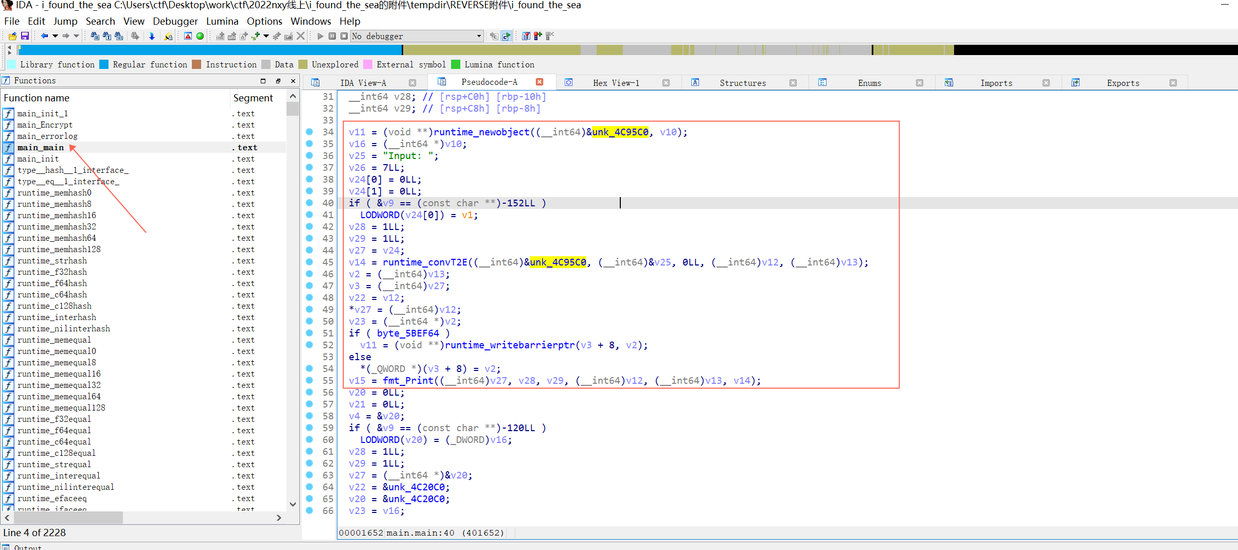This screenshot has height=550, width=1238.
Task: Switch to the Hex View-1 tab
Action: coord(616,82)
